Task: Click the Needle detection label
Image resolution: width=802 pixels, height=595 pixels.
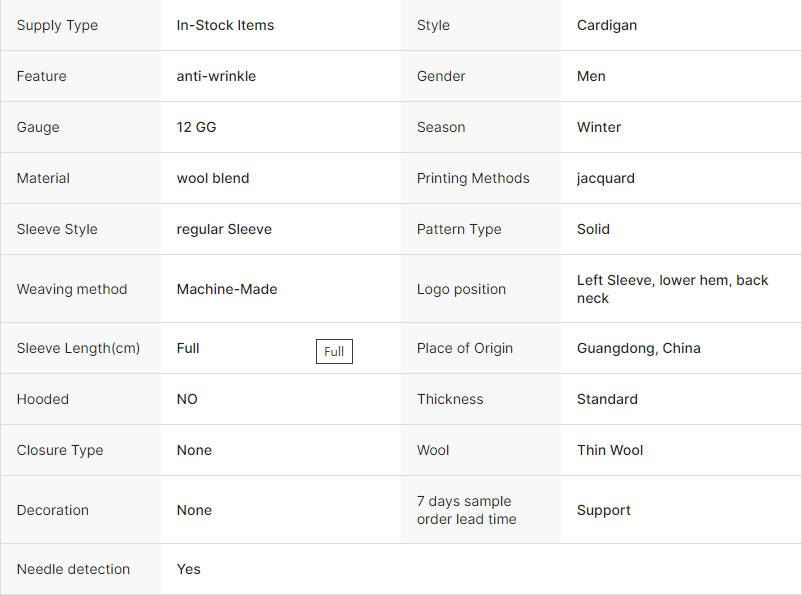Action: point(73,569)
